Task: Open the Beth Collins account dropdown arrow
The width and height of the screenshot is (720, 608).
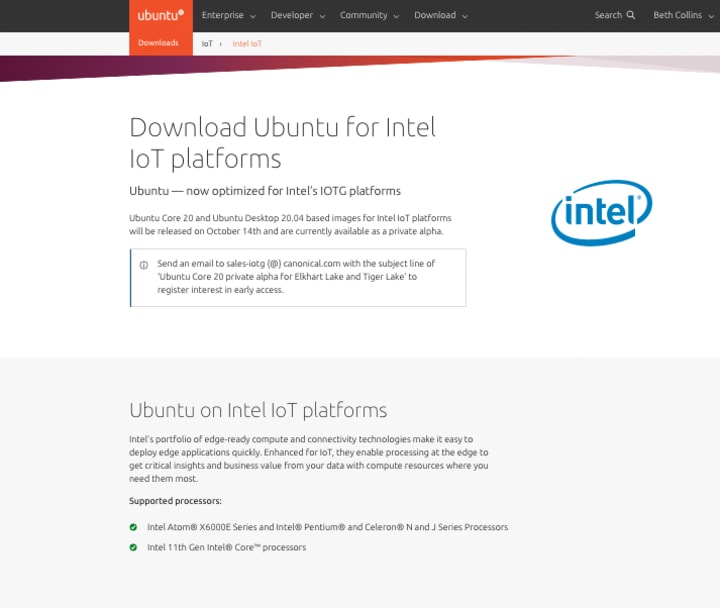Action: click(x=711, y=17)
